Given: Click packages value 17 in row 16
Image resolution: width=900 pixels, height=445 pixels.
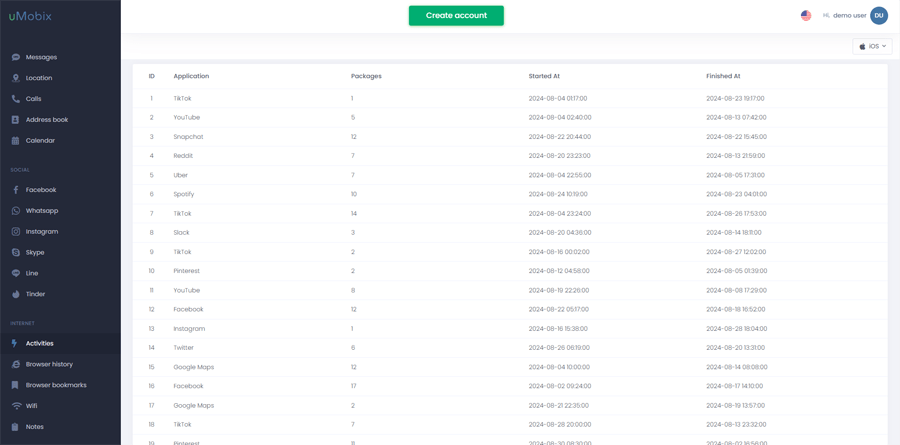Looking at the screenshot, I should click(x=354, y=386).
